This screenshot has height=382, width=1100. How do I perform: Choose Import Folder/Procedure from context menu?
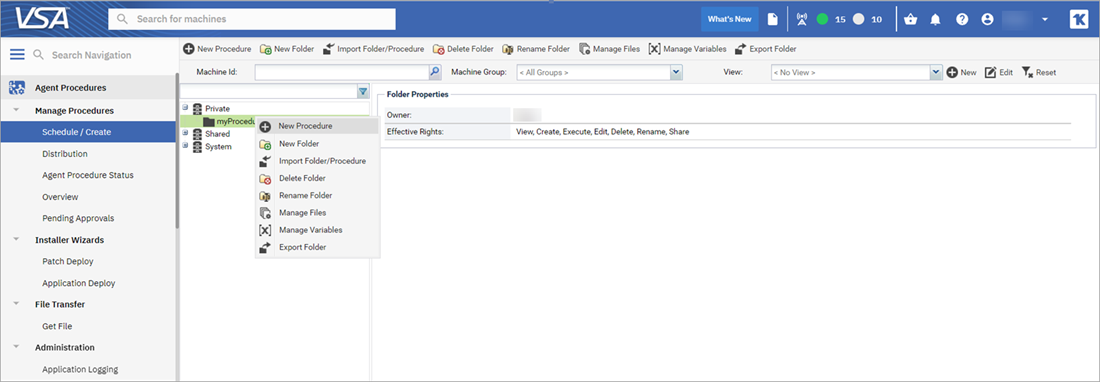pos(317,161)
